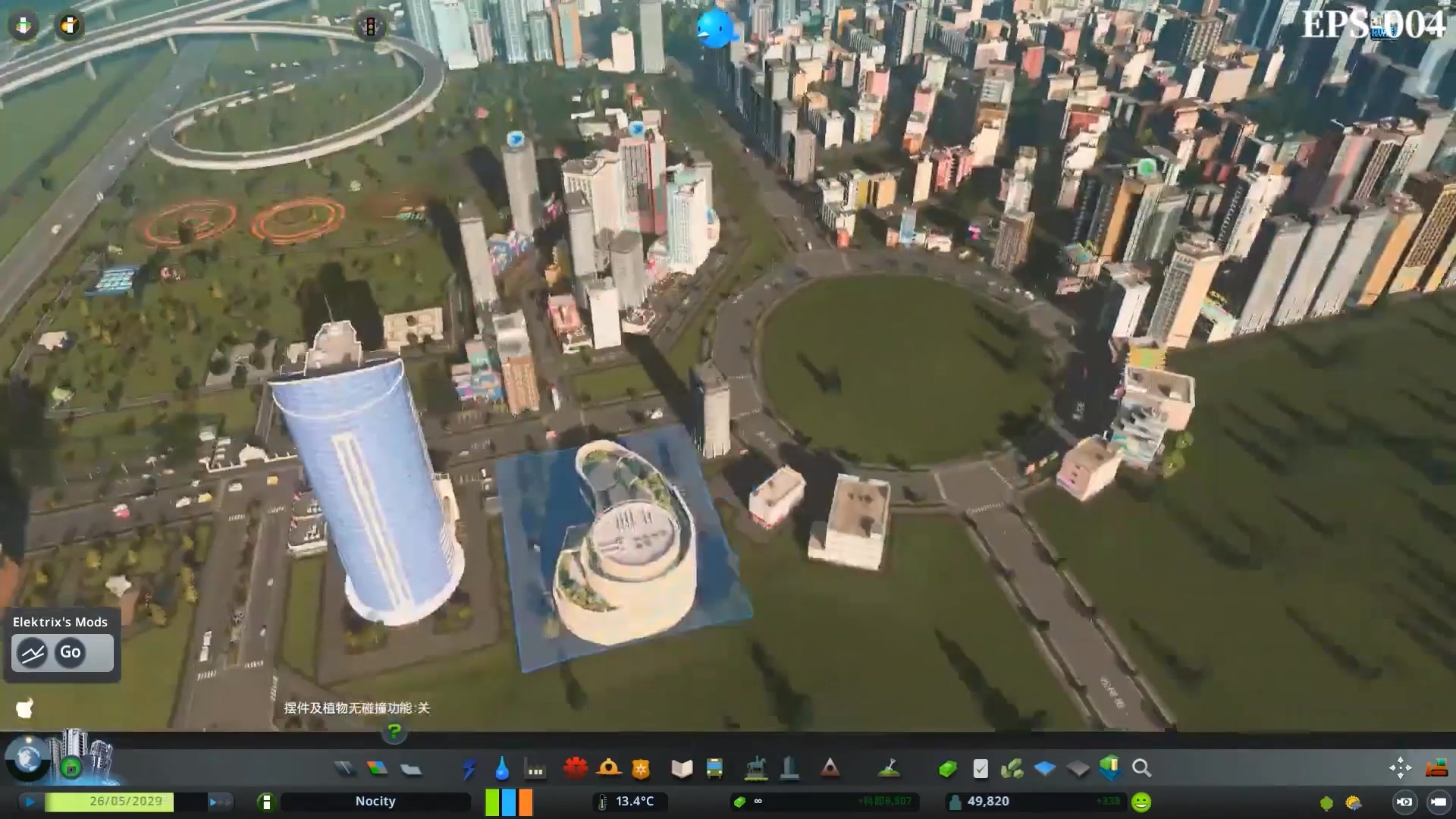This screenshot has height=819, width=1456.
Task: Open the Roads build menu
Action: (345, 769)
